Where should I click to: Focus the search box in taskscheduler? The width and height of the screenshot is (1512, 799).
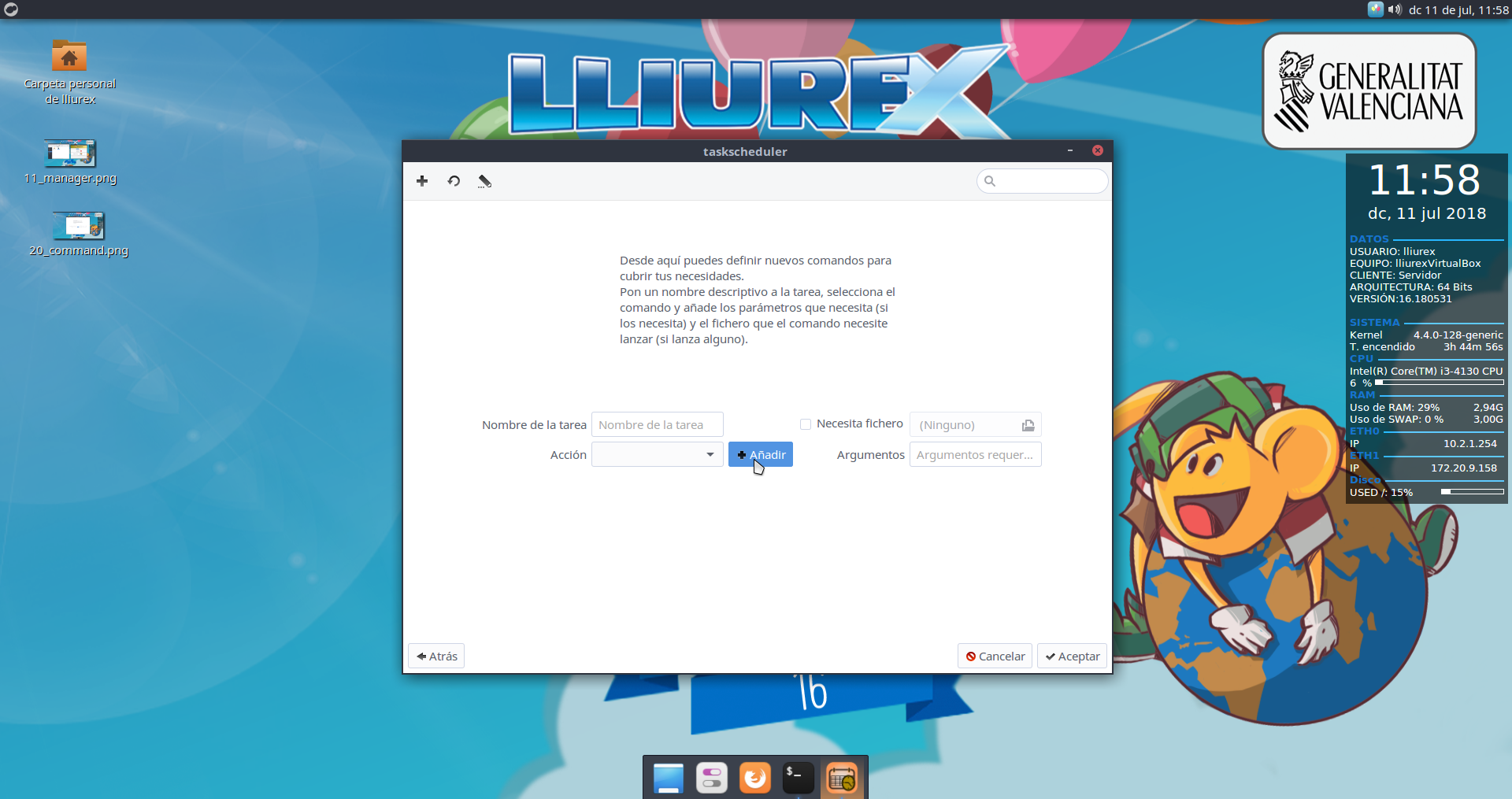pyautogui.click(x=1042, y=181)
